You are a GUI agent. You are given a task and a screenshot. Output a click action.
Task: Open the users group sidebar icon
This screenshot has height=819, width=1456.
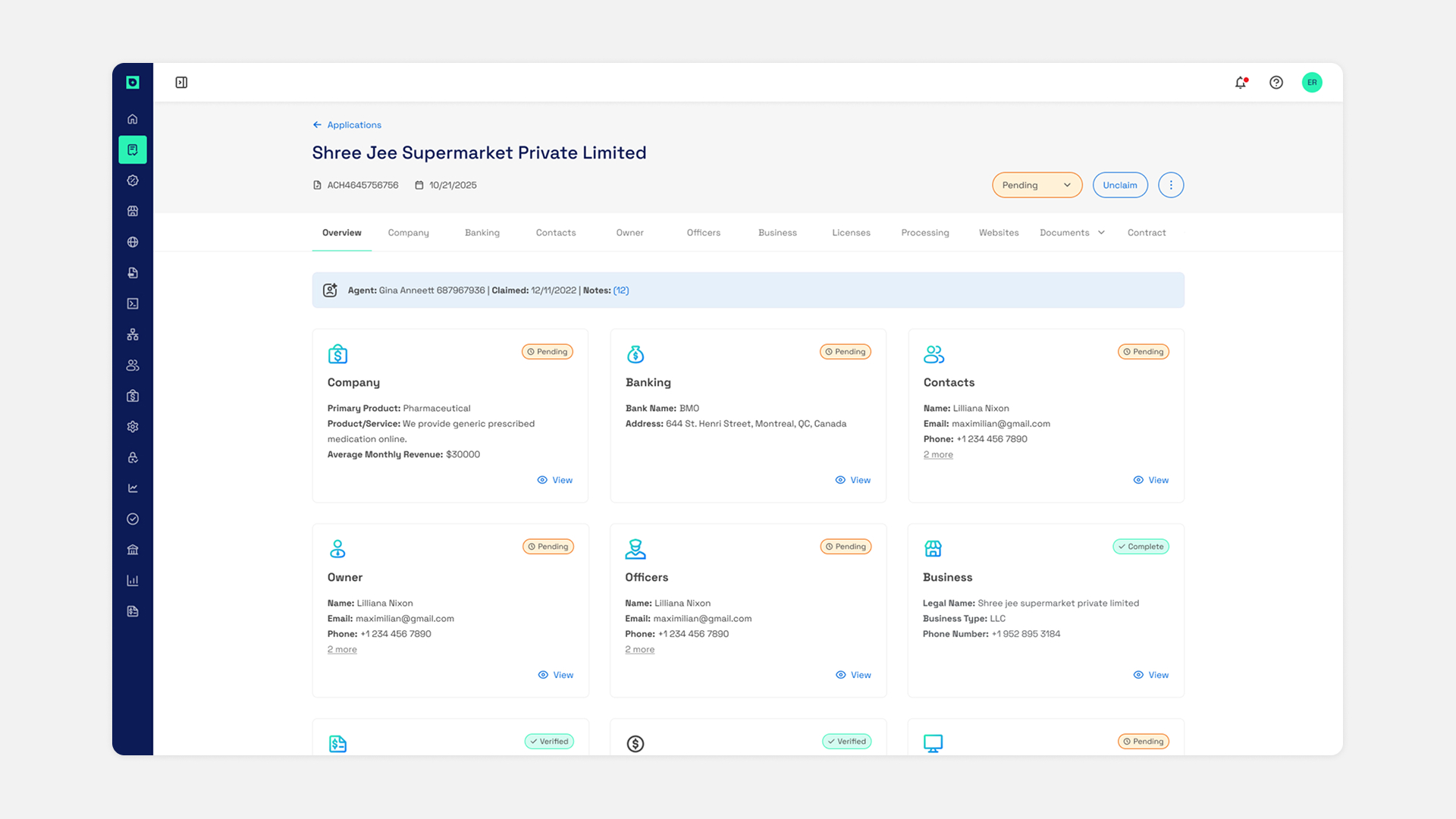coord(133,366)
